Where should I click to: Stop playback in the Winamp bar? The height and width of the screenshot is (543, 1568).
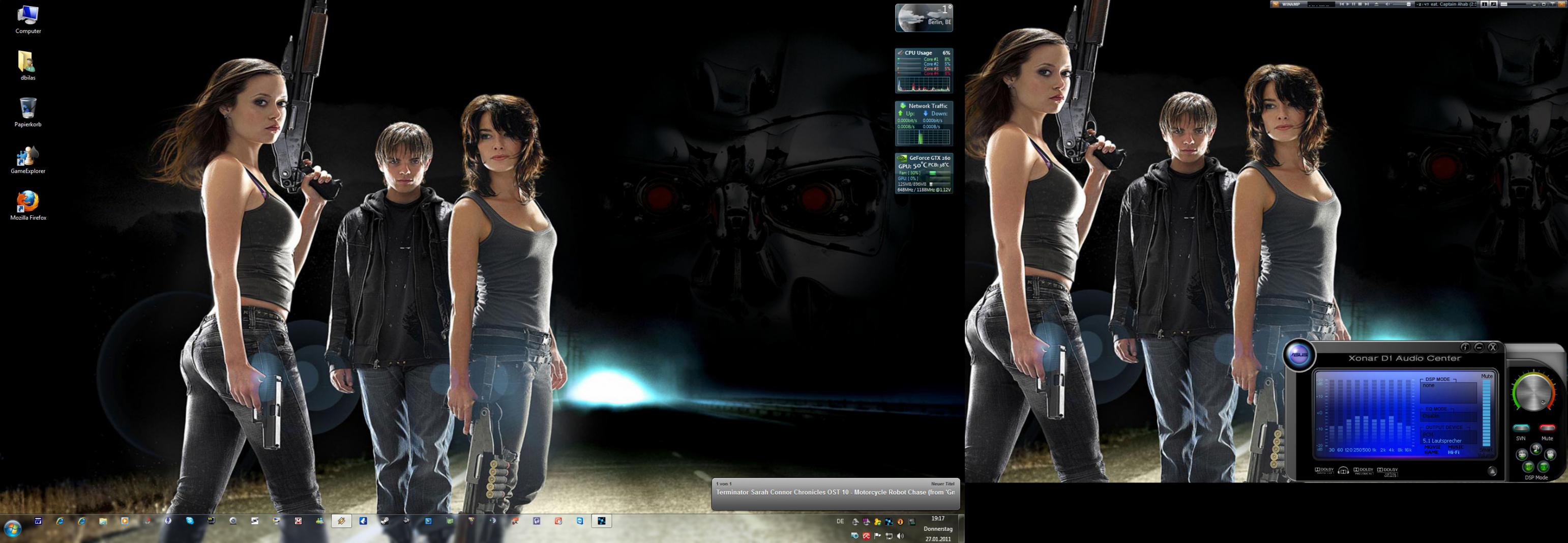point(1360,4)
